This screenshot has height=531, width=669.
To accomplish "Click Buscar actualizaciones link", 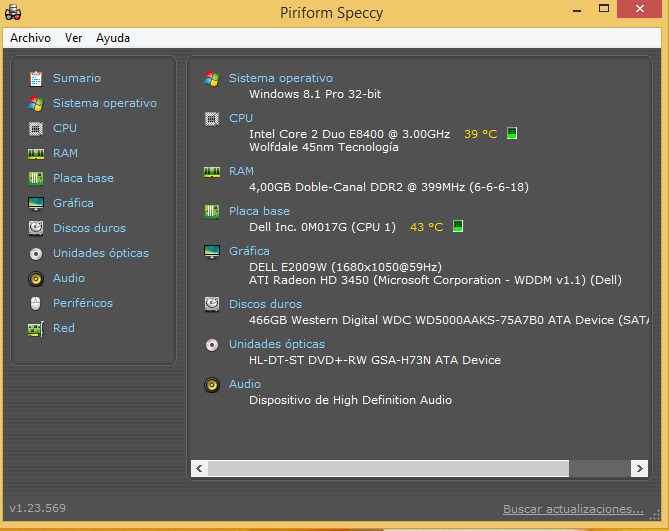I will (573, 509).
